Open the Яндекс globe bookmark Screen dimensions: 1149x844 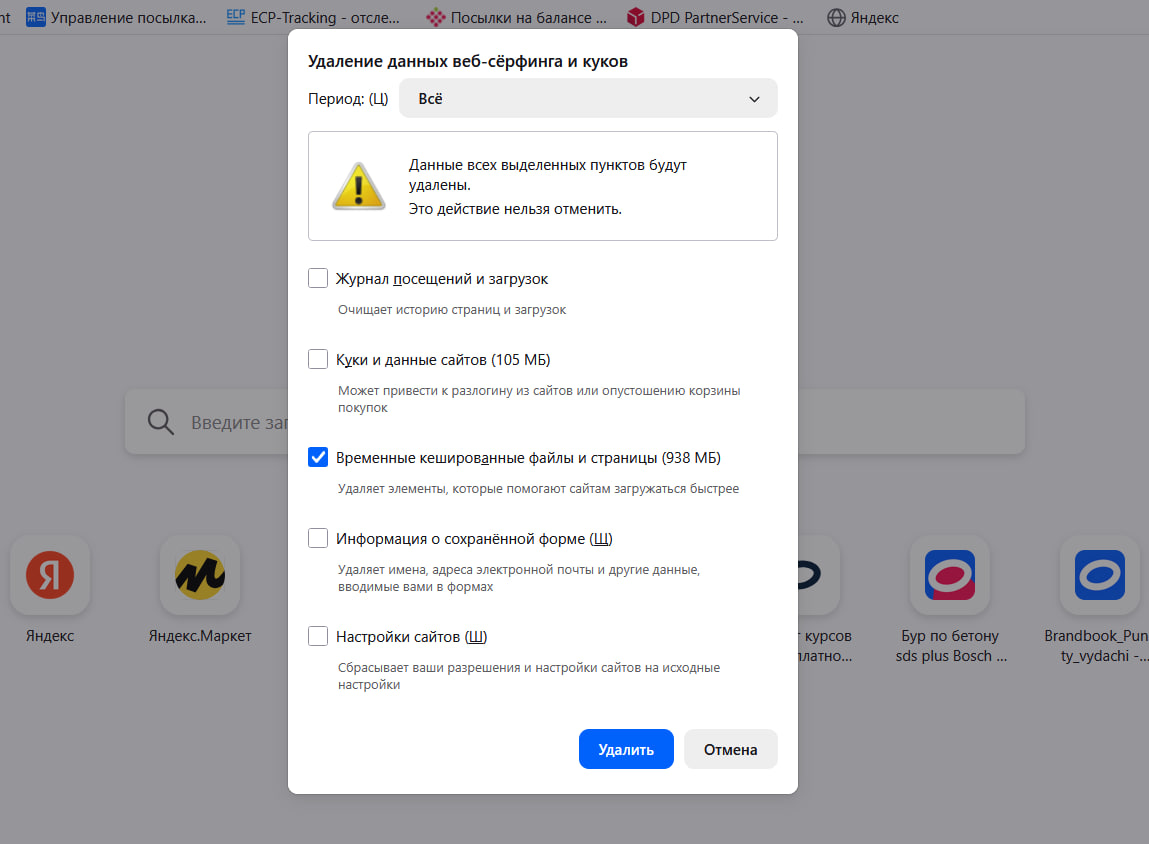[862, 18]
